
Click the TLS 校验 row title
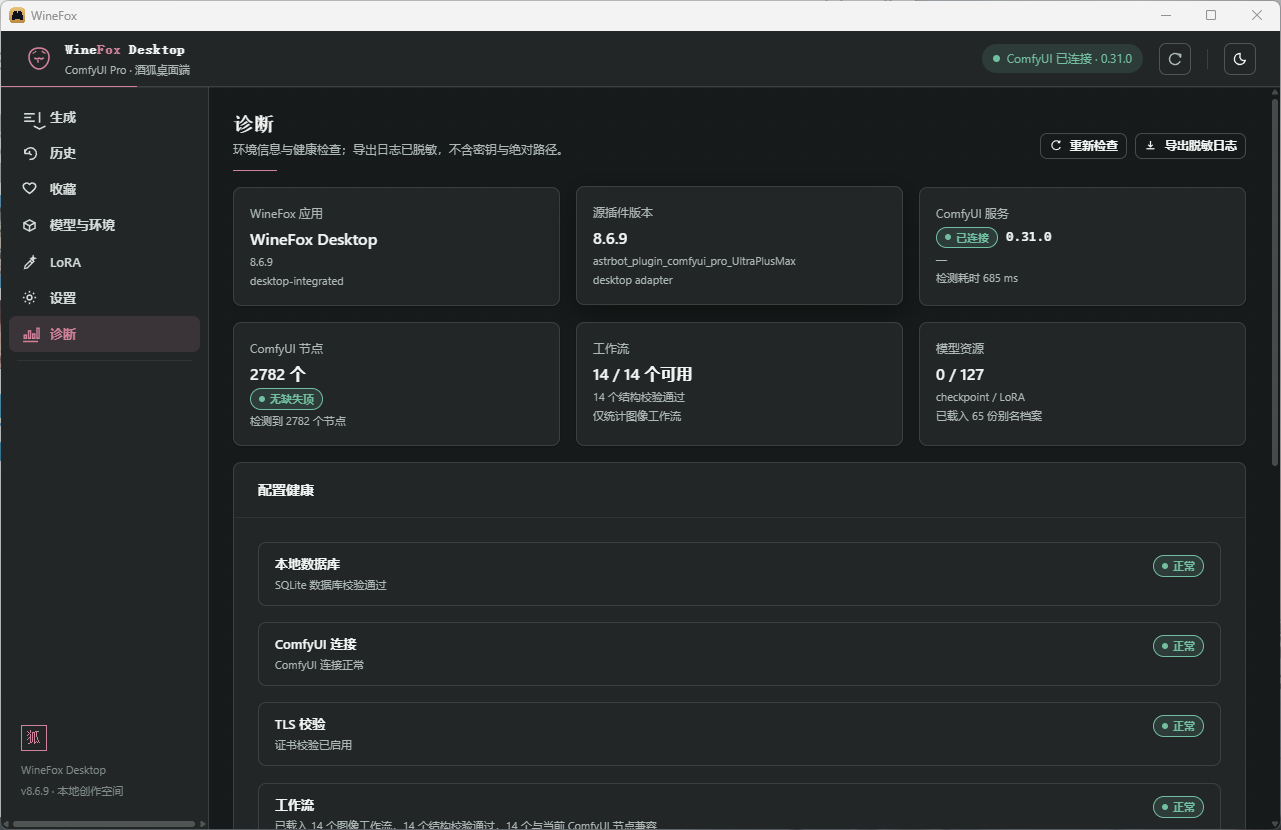click(x=300, y=724)
